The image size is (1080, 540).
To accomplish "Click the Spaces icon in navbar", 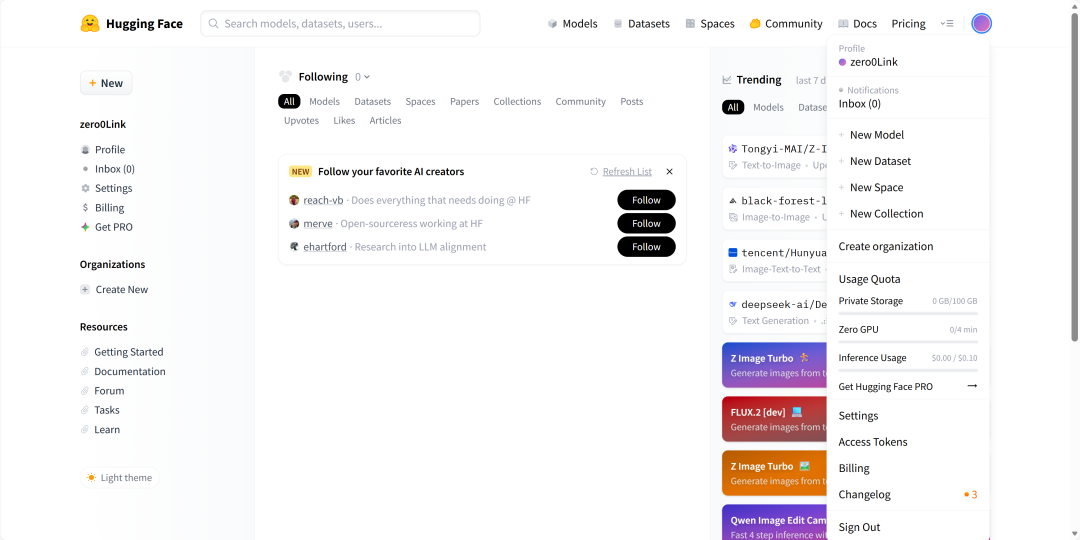I will [x=690, y=24].
